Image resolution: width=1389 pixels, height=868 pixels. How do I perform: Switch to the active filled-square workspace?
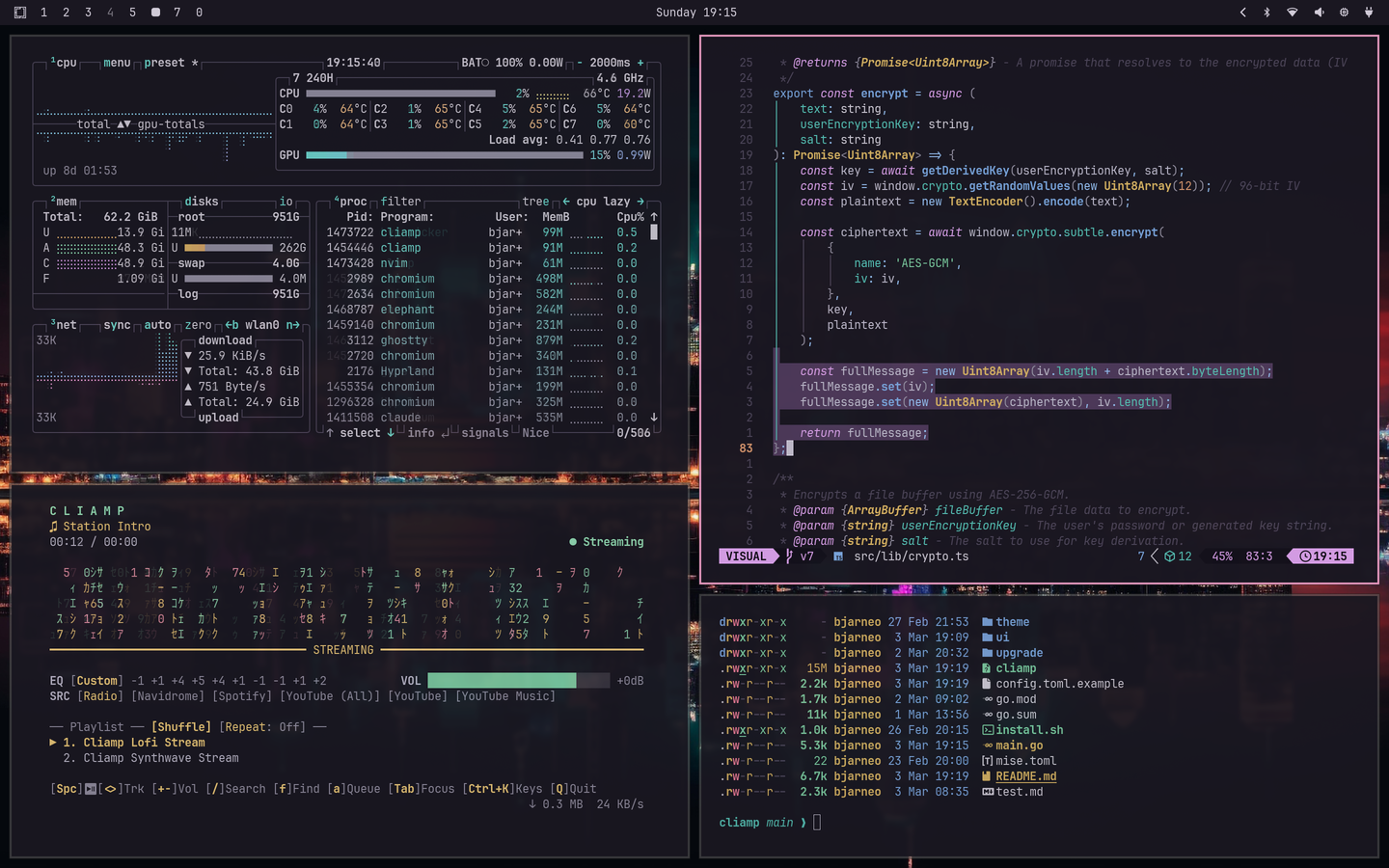coord(155,13)
